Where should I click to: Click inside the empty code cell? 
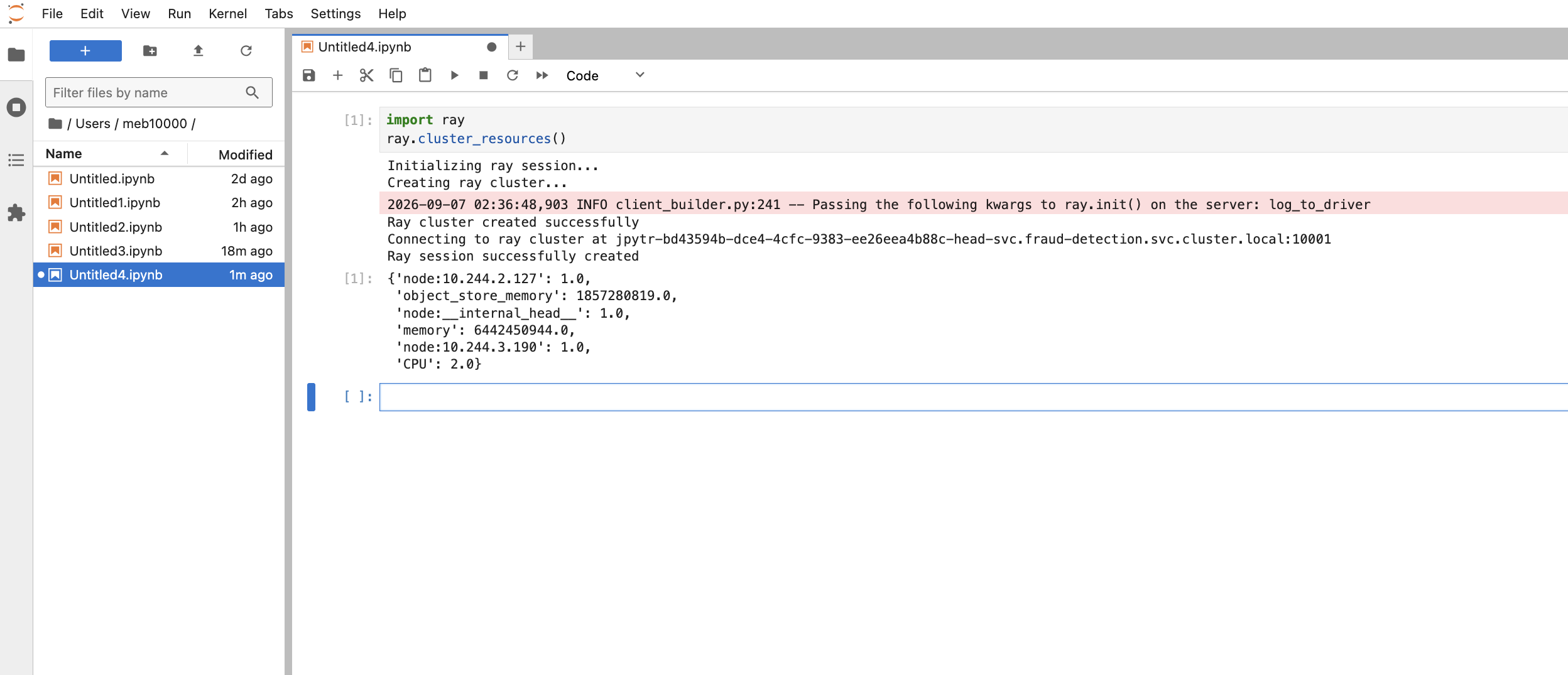pyautogui.click(x=972, y=397)
